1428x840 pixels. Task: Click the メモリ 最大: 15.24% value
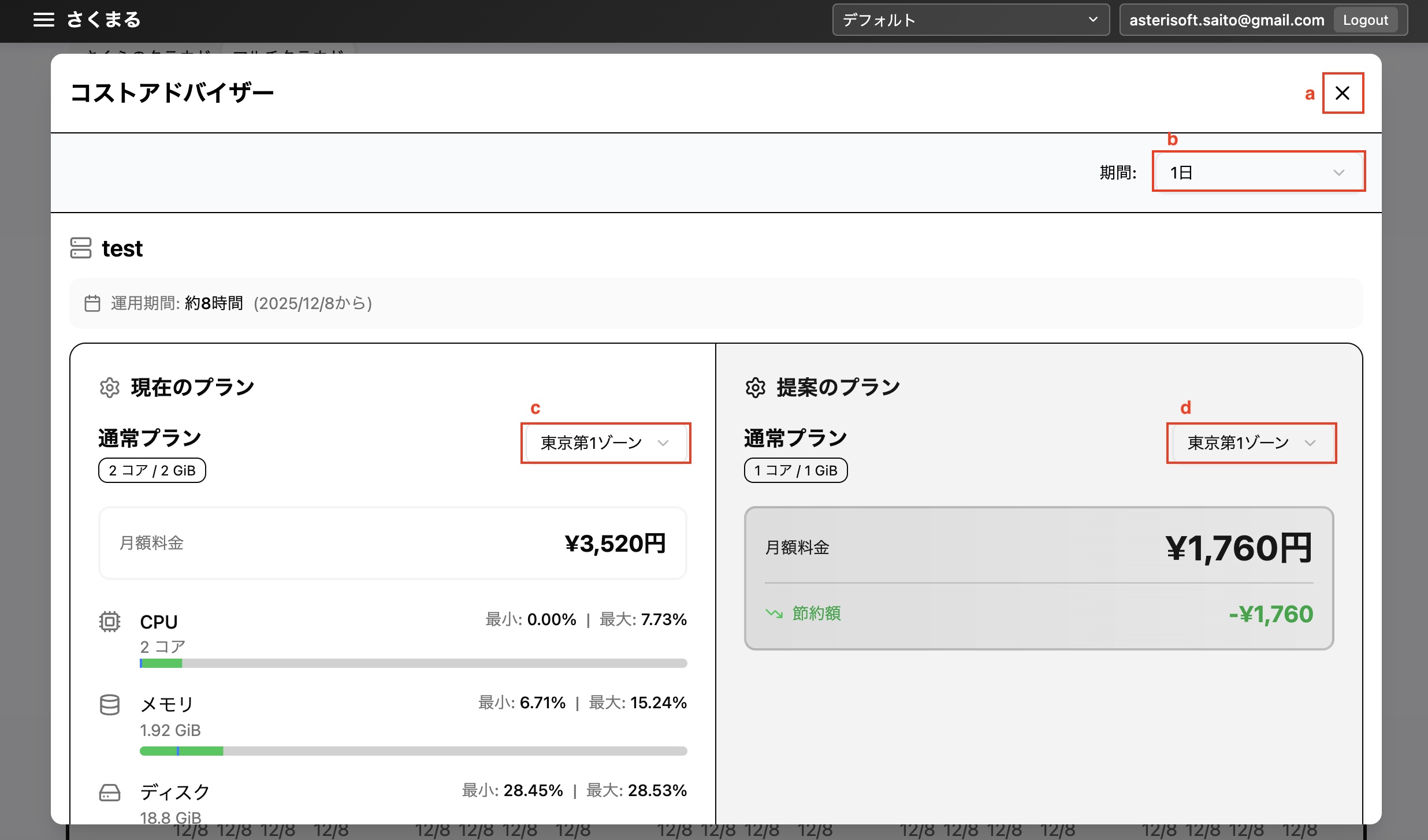[638, 703]
